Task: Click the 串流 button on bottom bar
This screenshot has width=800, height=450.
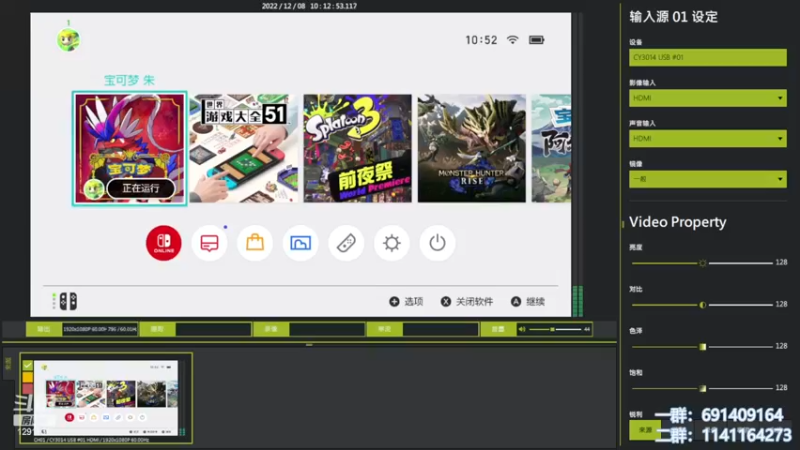Action: point(384,330)
